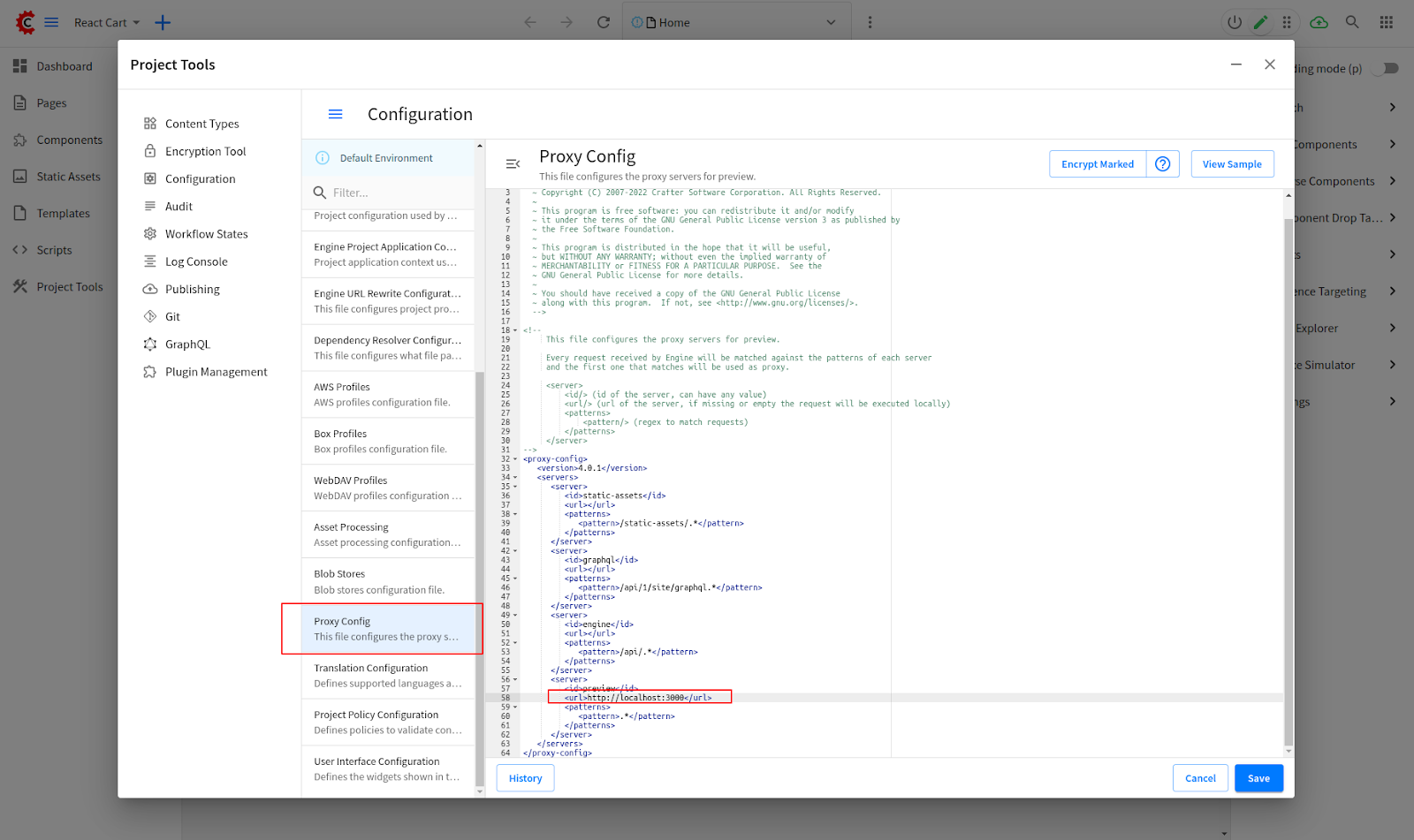Click the Encryption Tool lock icon
This screenshot has width=1414, height=840.
(x=150, y=151)
